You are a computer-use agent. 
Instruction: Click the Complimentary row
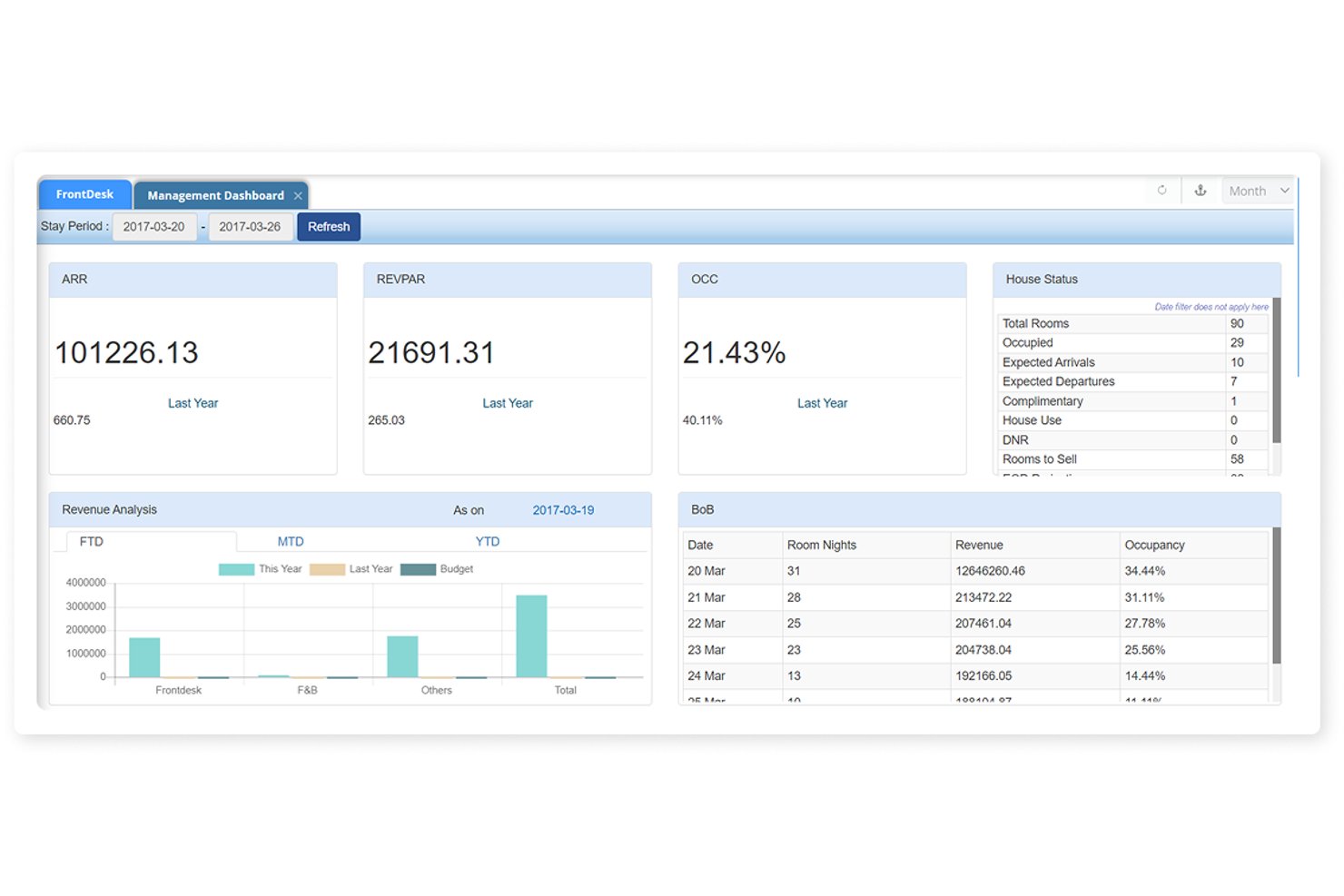(x=1133, y=401)
